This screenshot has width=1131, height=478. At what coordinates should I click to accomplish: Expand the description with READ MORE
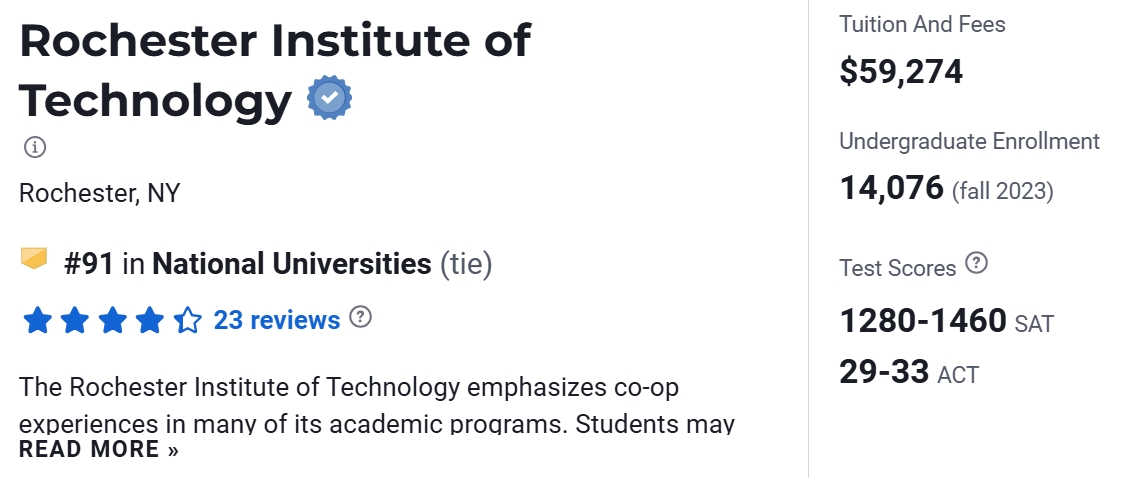tap(98, 449)
